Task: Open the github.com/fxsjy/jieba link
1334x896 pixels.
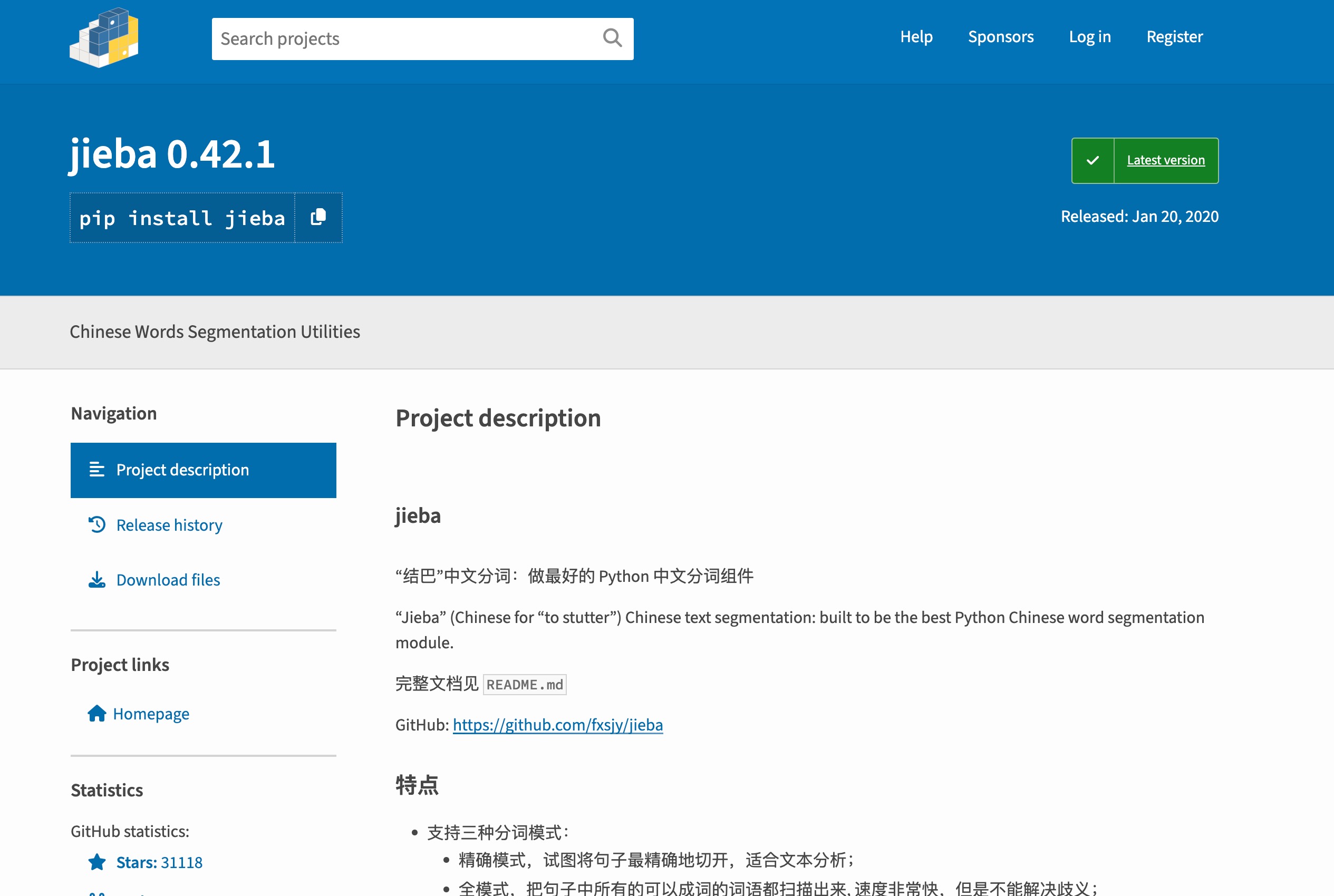Action: point(558,725)
